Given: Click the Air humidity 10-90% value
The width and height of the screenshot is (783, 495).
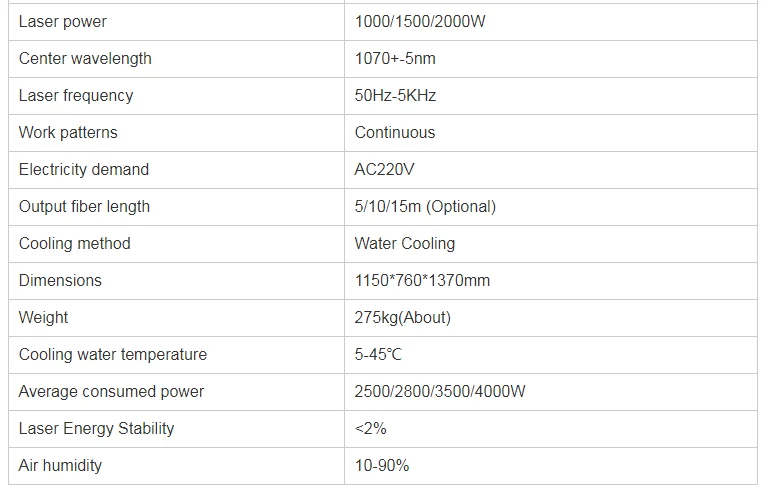Looking at the screenshot, I should (x=382, y=465).
